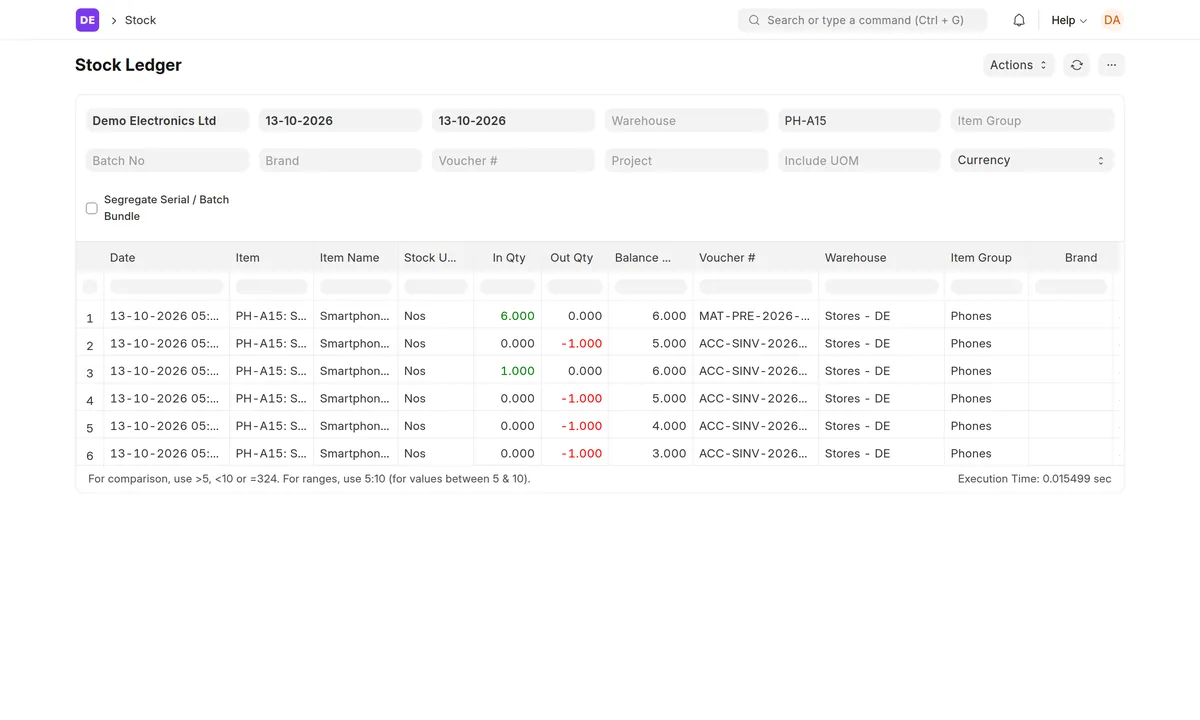The height and width of the screenshot is (720, 1200).
Task: Click the Voucher # filter field
Action: point(513,160)
